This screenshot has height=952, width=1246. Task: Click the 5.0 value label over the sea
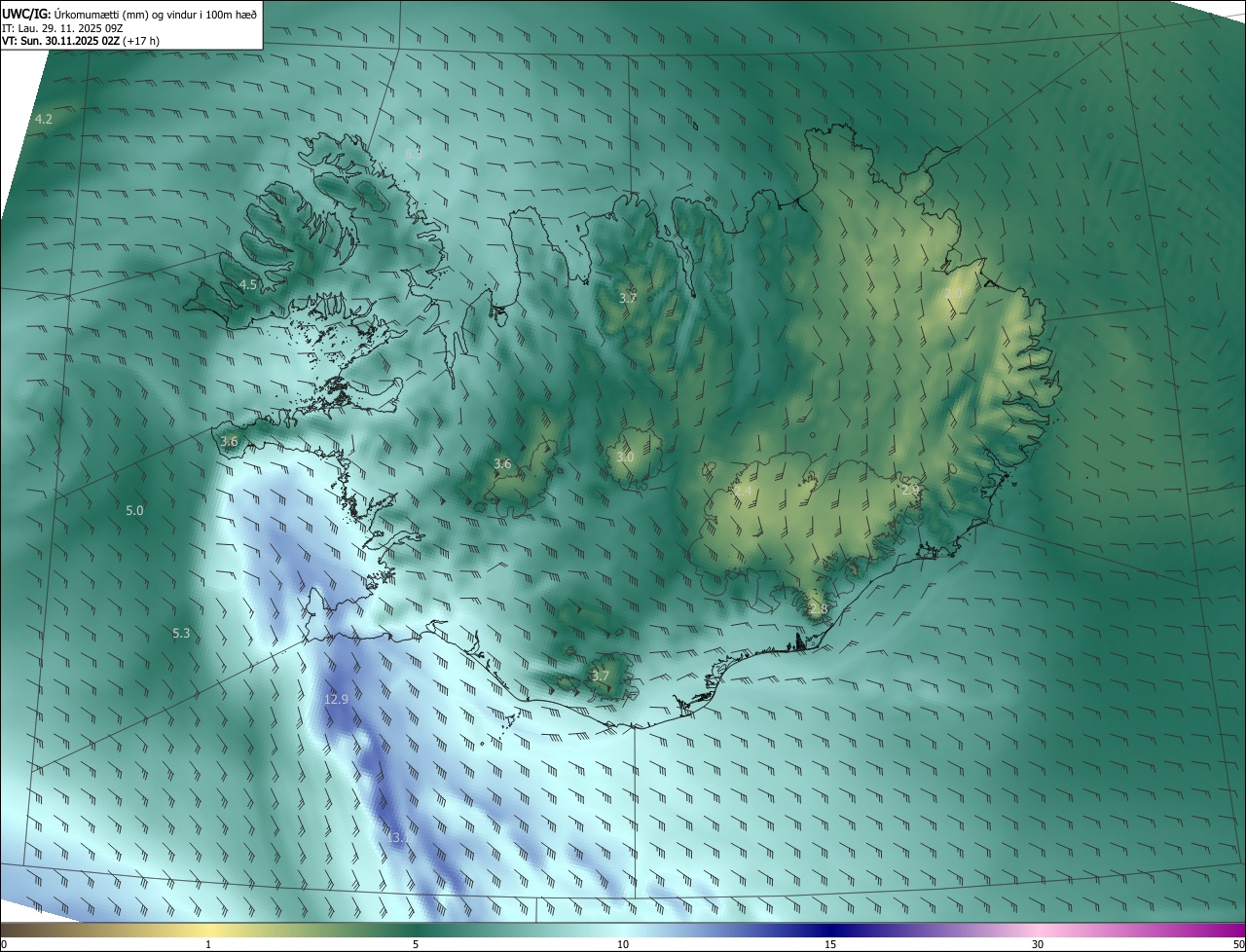(134, 510)
